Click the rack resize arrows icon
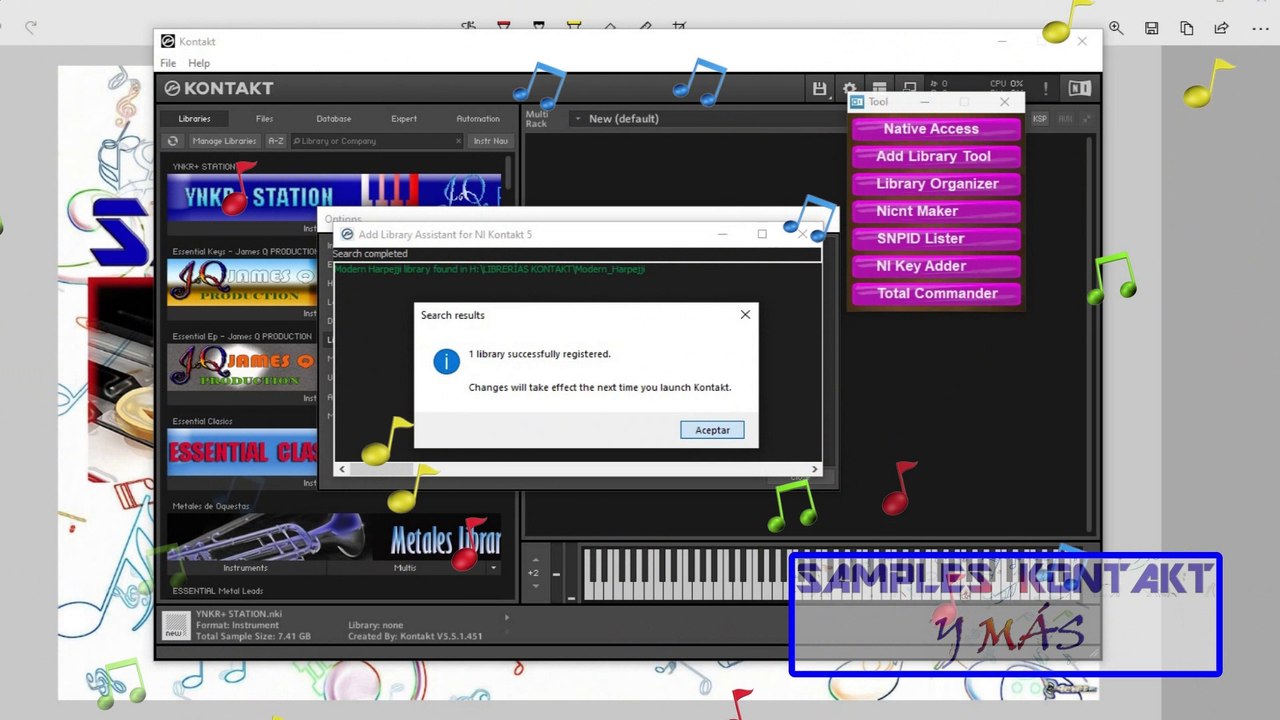Image resolution: width=1280 pixels, height=720 pixels. tap(1087, 119)
